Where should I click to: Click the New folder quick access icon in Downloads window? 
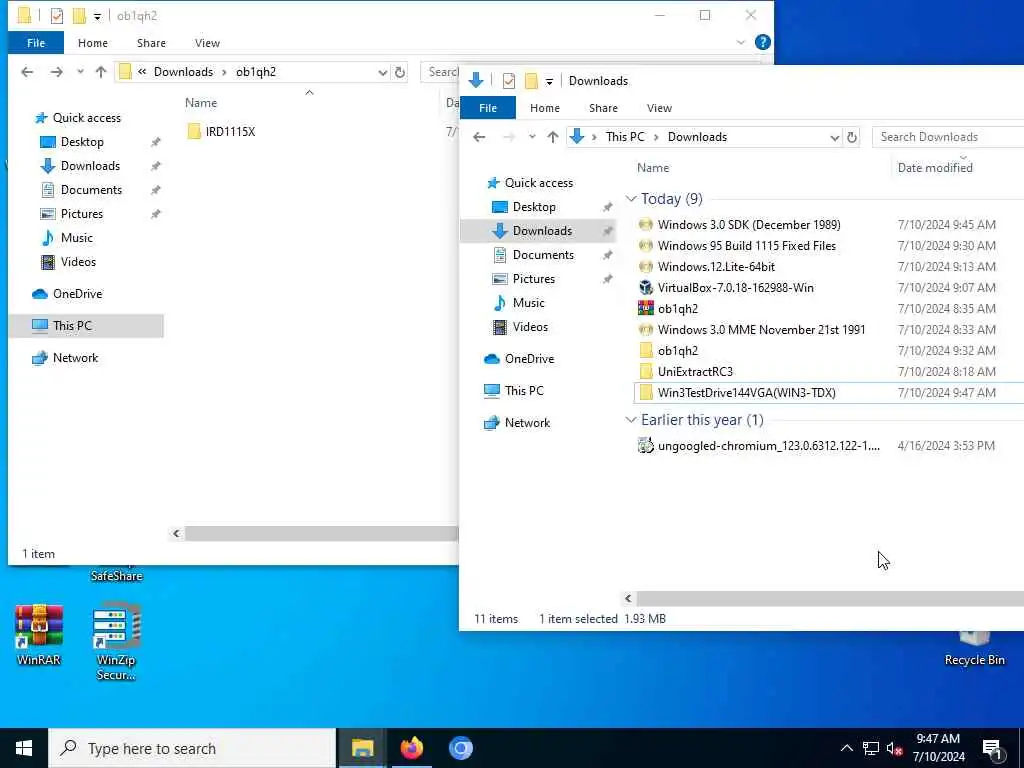pyautogui.click(x=532, y=81)
